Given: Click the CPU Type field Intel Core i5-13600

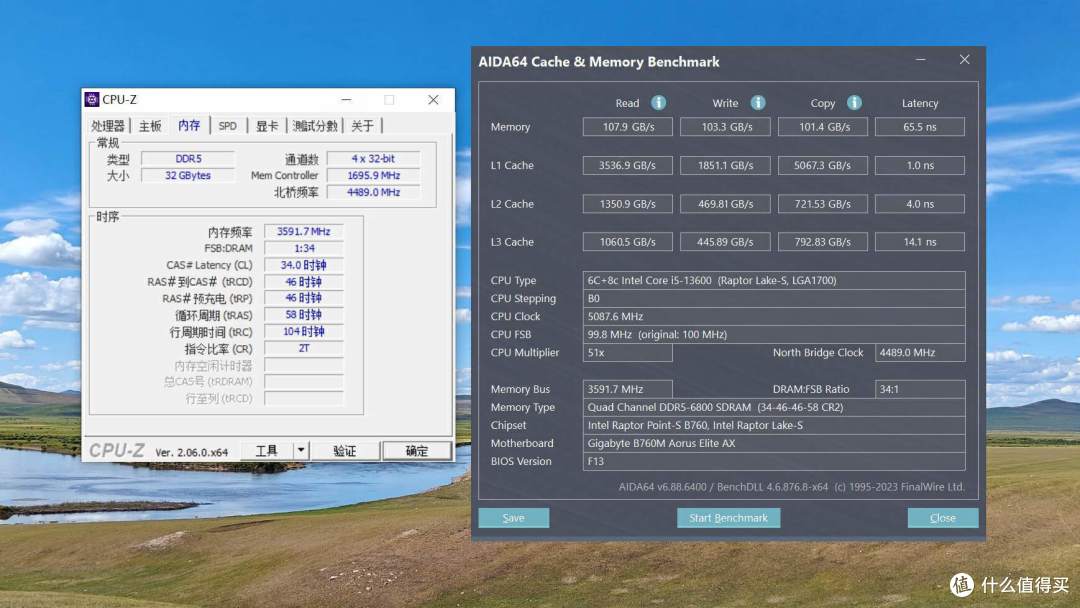Looking at the screenshot, I should [x=774, y=280].
